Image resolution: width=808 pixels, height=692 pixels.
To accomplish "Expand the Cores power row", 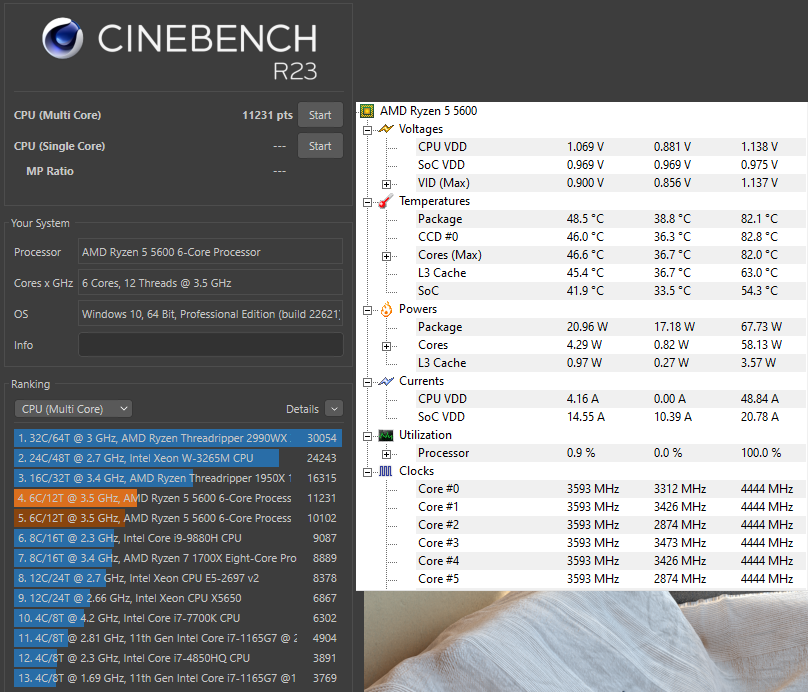I will (x=386, y=346).
